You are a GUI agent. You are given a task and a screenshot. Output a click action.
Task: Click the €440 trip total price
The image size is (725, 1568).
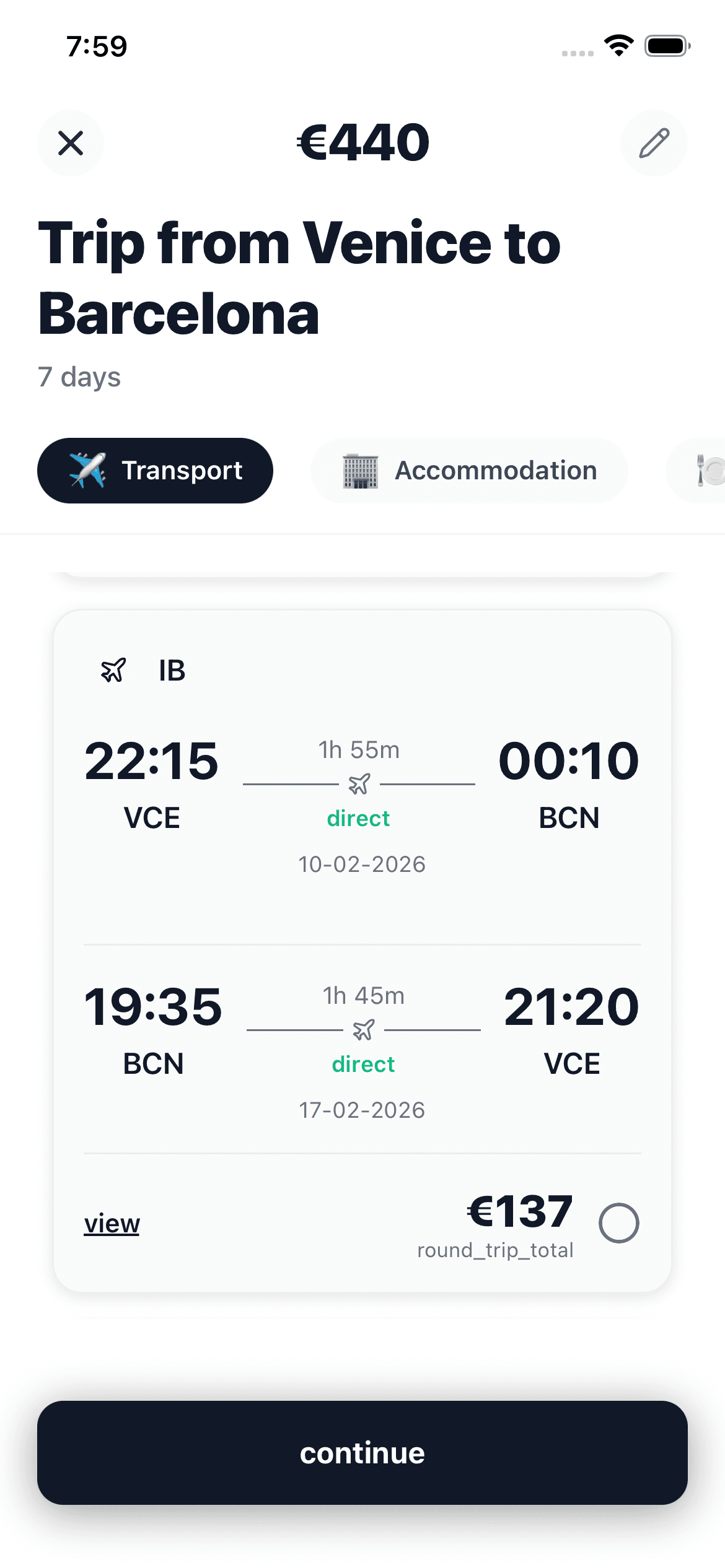tap(362, 141)
